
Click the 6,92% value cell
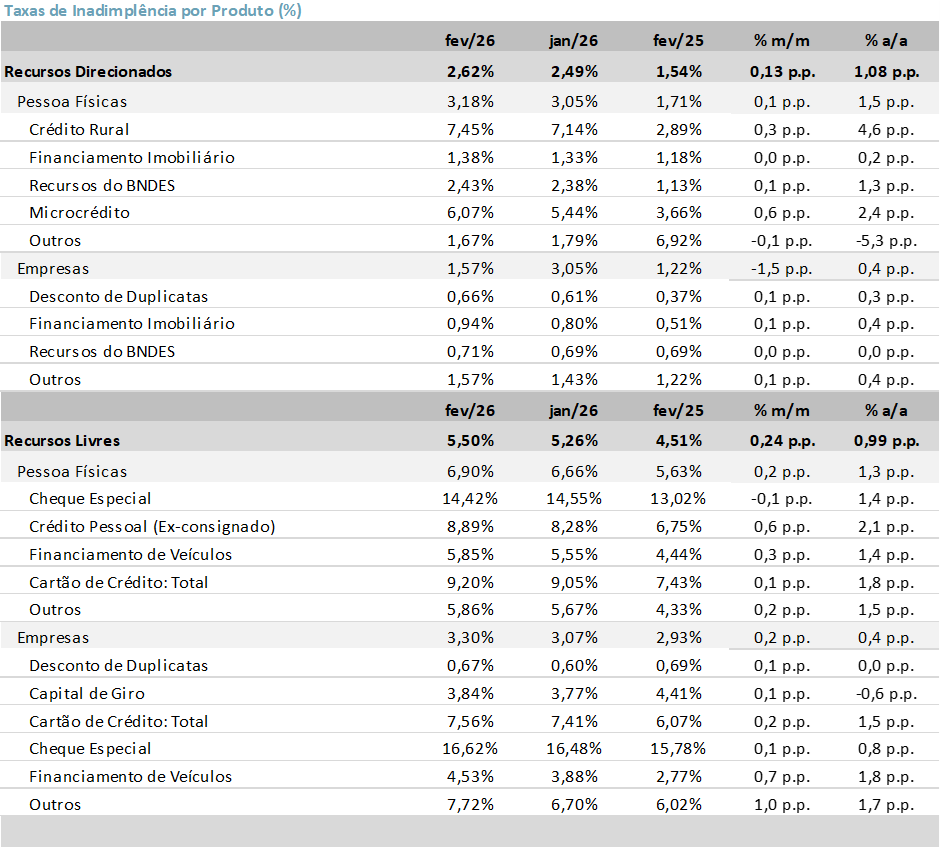pos(679,240)
